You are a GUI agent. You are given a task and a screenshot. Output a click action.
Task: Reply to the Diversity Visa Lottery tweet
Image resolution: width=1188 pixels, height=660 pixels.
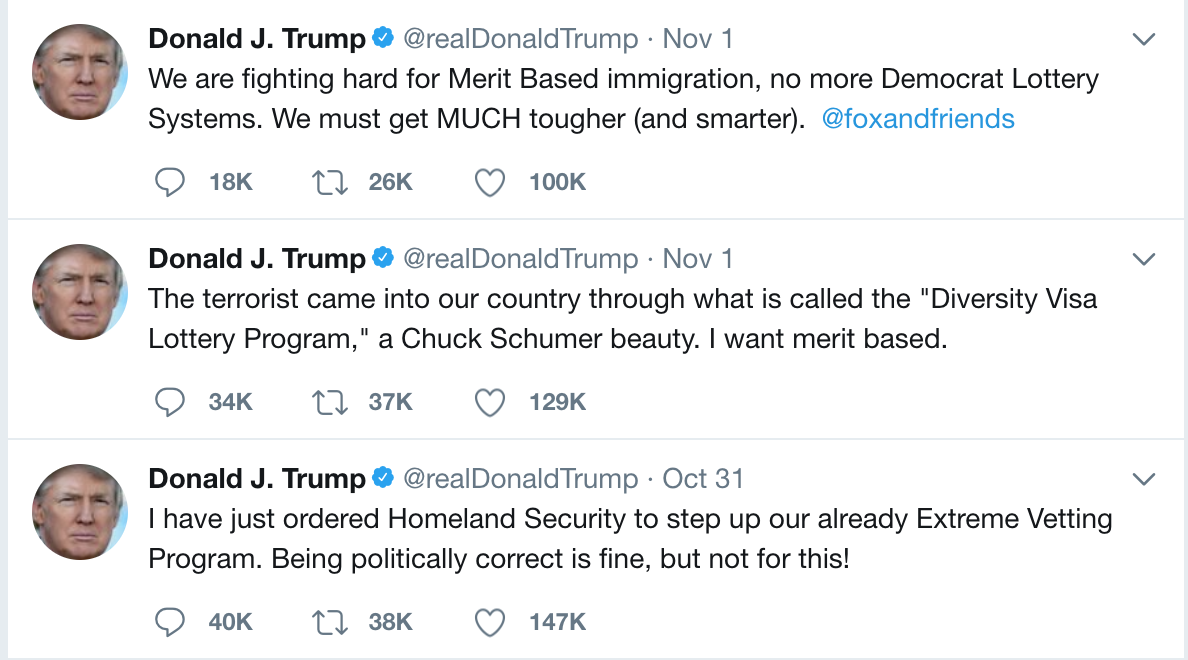point(171,402)
